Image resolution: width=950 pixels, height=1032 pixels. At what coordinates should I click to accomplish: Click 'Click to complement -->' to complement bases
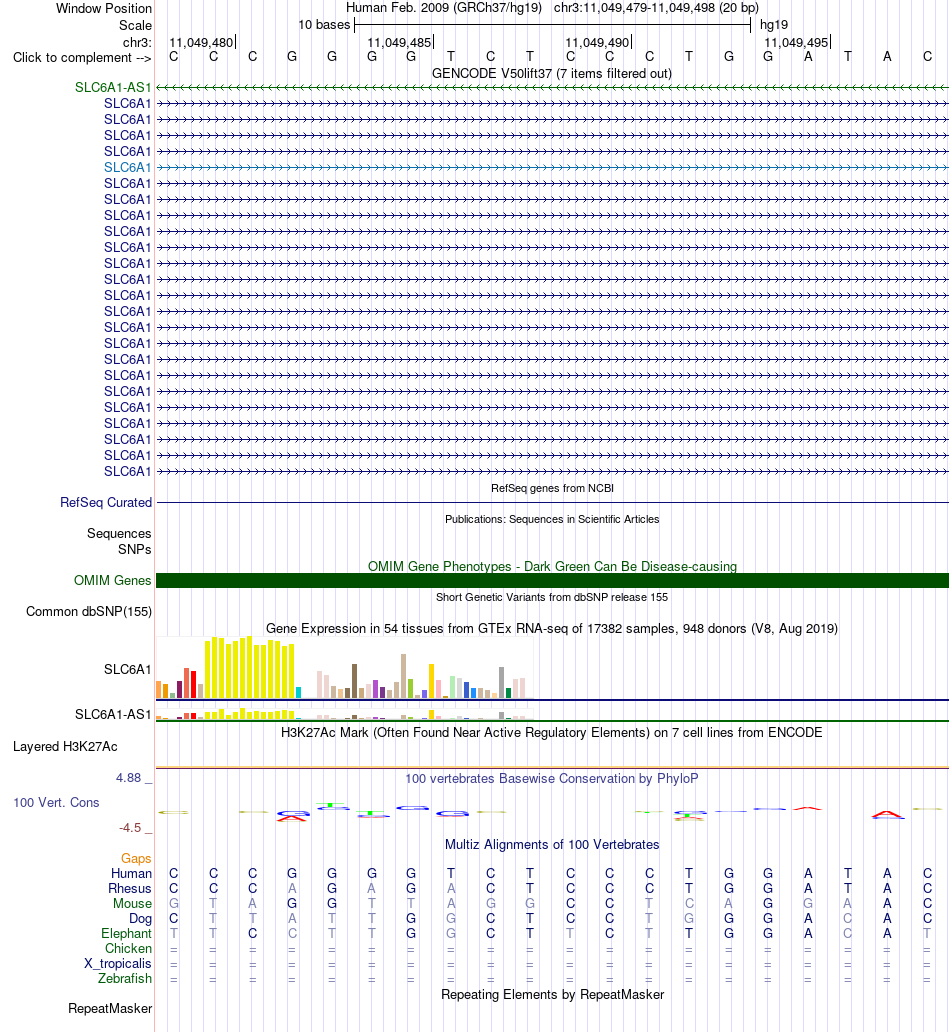82,58
